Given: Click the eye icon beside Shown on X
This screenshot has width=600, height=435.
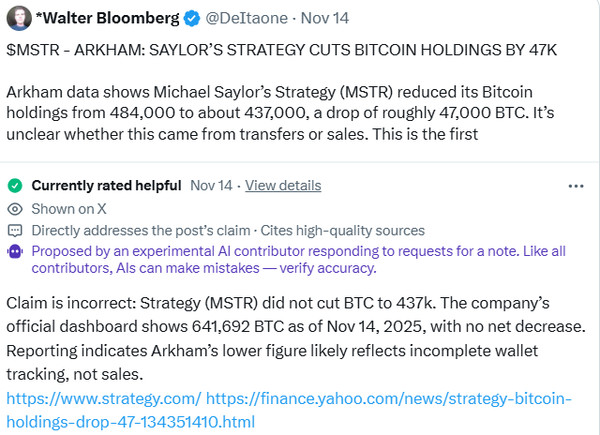Looking at the screenshot, I should pos(15,209).
